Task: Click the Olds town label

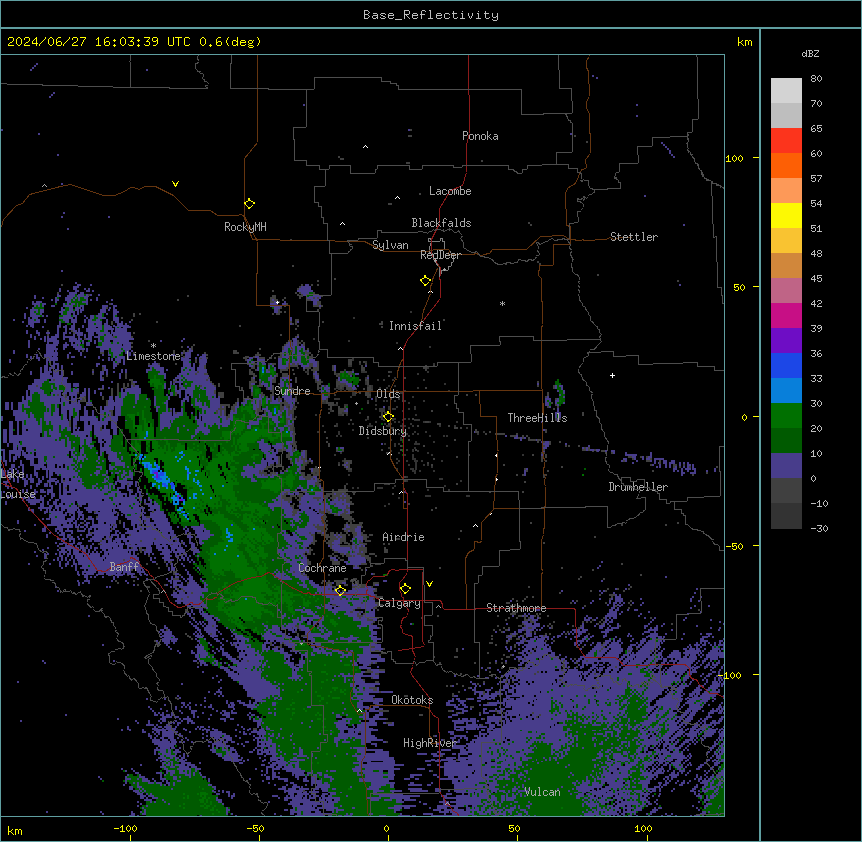Action: coord(388,394)
